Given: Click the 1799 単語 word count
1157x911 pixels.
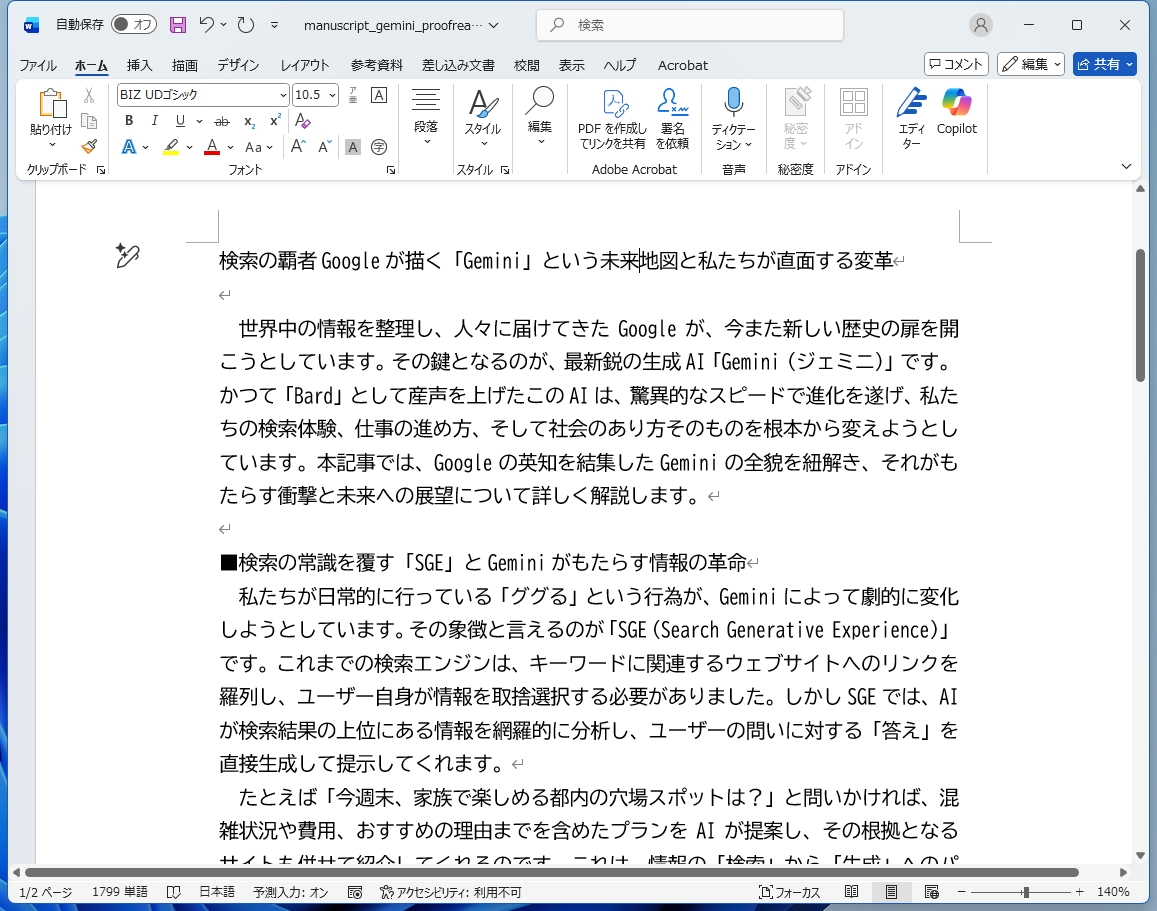Looking at the screenshot, I should [x=120, y=892].
